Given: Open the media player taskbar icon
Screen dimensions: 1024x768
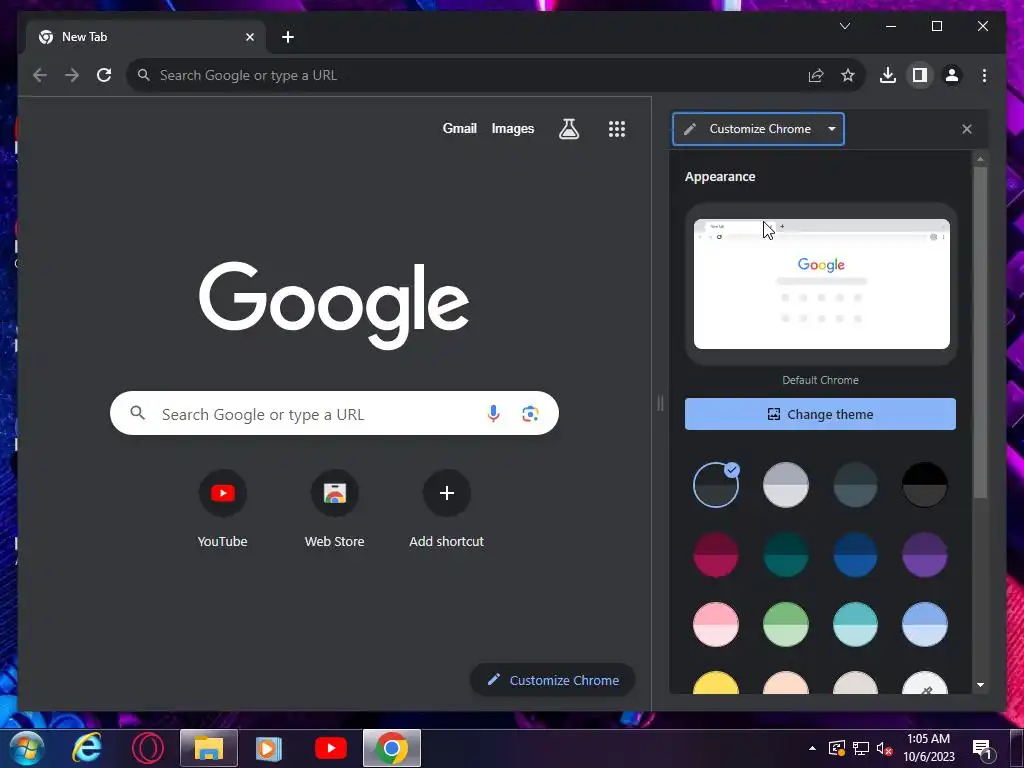Looking at the screenshot, I should [268, 748].
